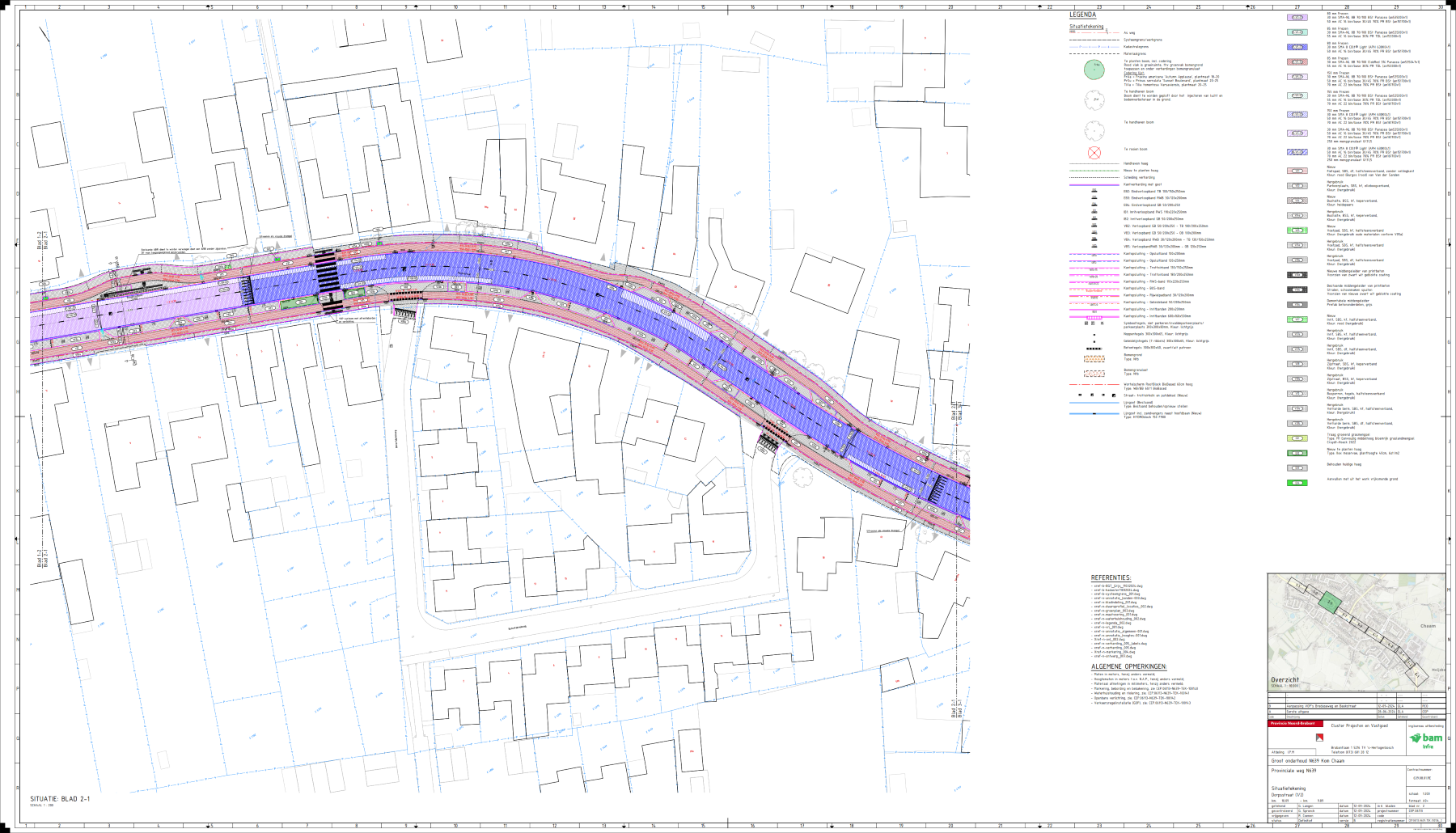Click the LEGENDA heading
1456x833 pixels.
1082,15
